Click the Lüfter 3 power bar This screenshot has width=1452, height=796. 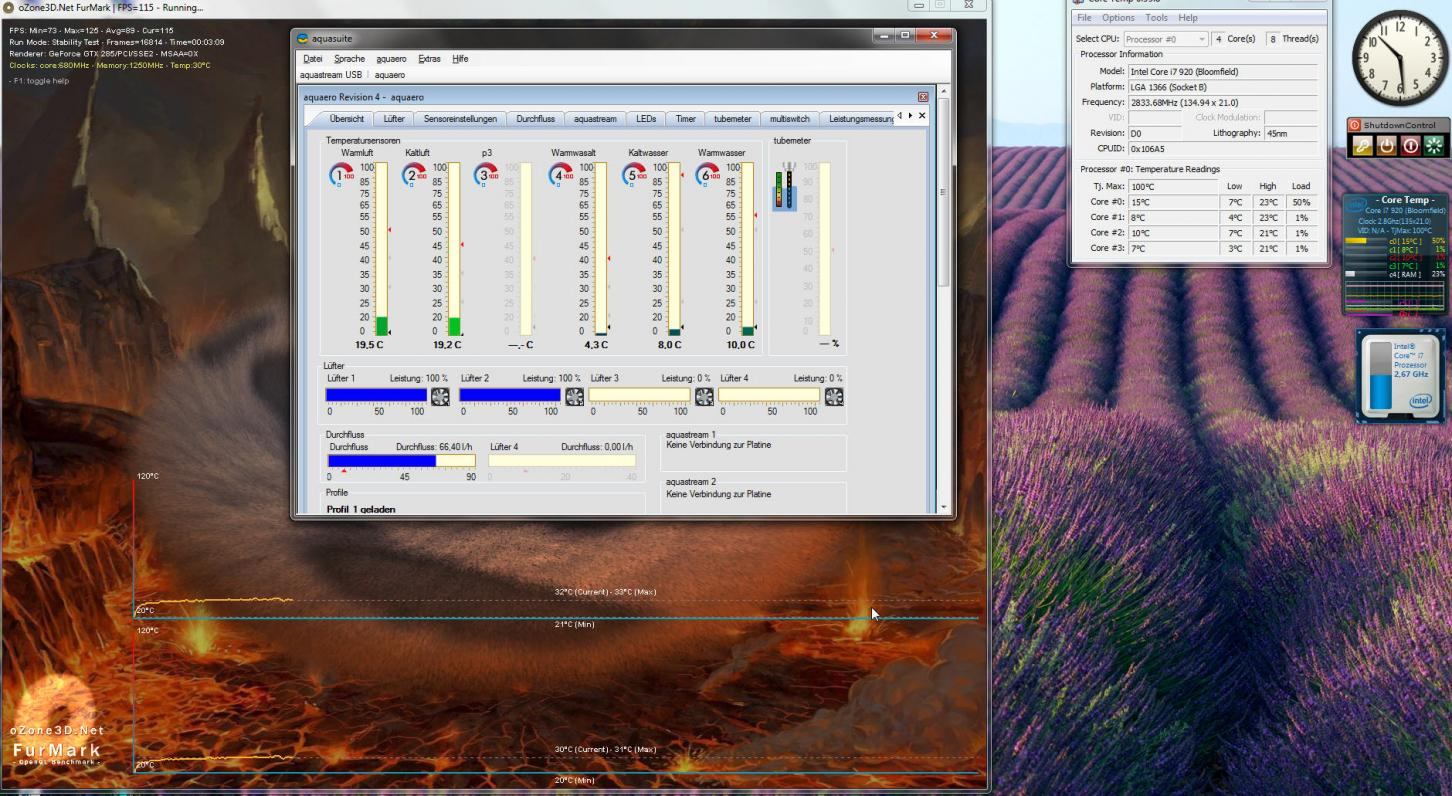[x=639, y=396]
